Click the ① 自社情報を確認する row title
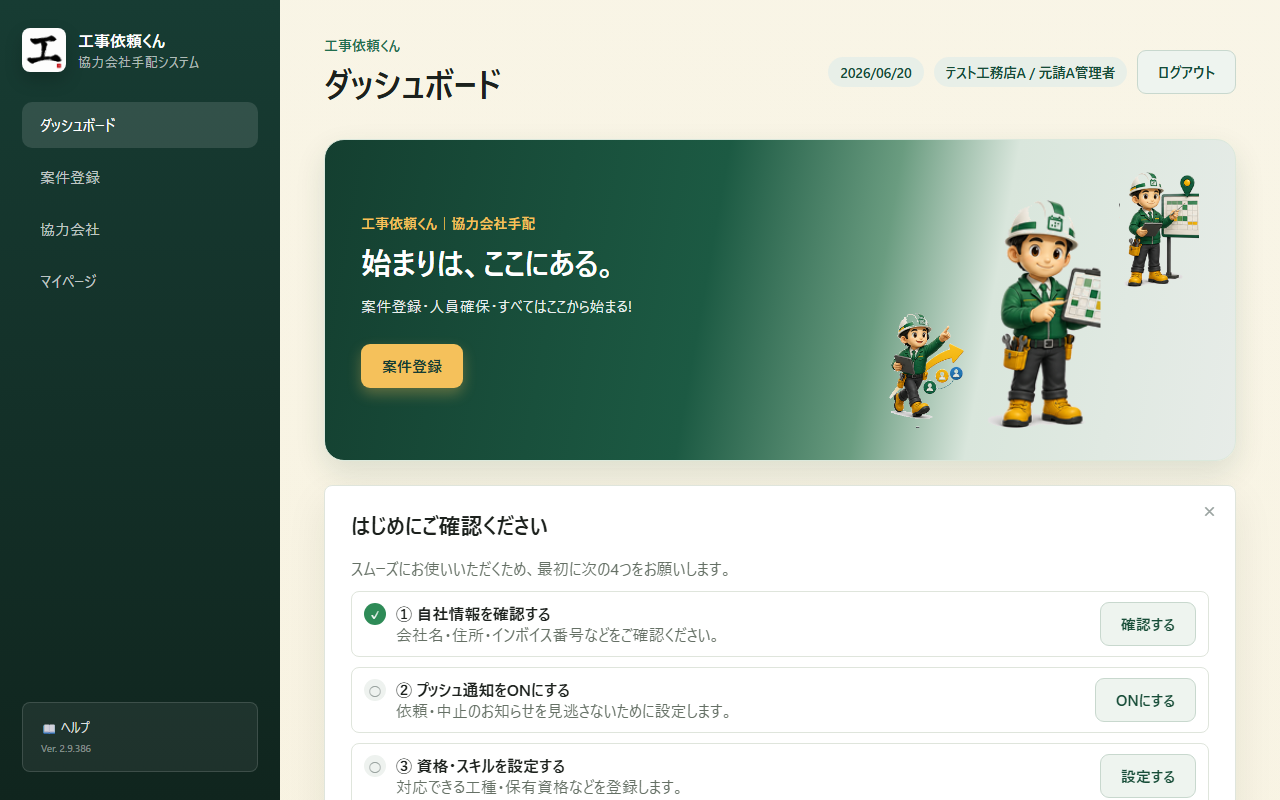 [473, 614]
